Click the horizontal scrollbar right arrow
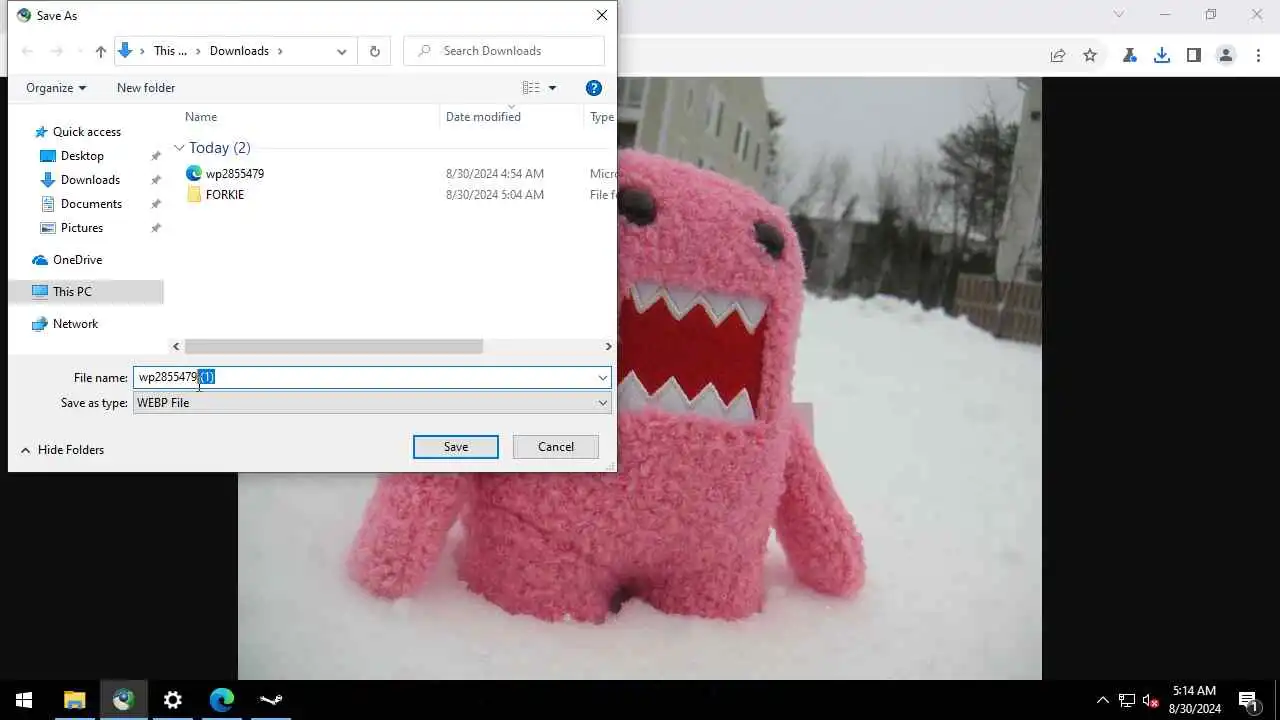1280x720 pixels. pyautogui.click(x=608, y=346)
